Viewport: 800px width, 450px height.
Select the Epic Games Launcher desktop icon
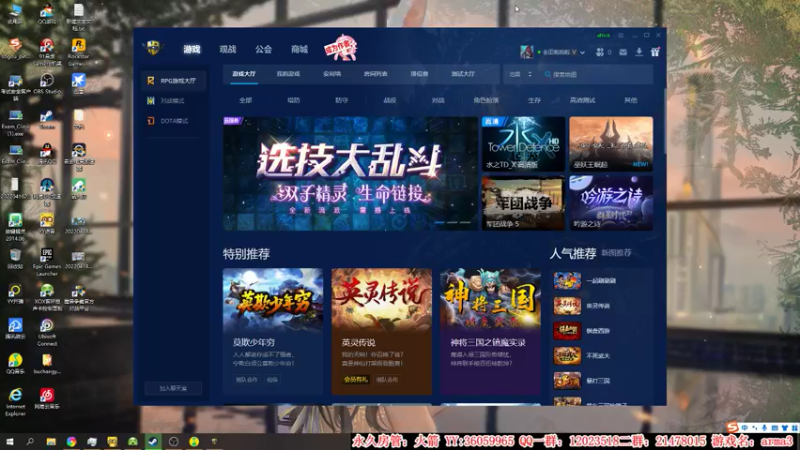click(47, 262)
